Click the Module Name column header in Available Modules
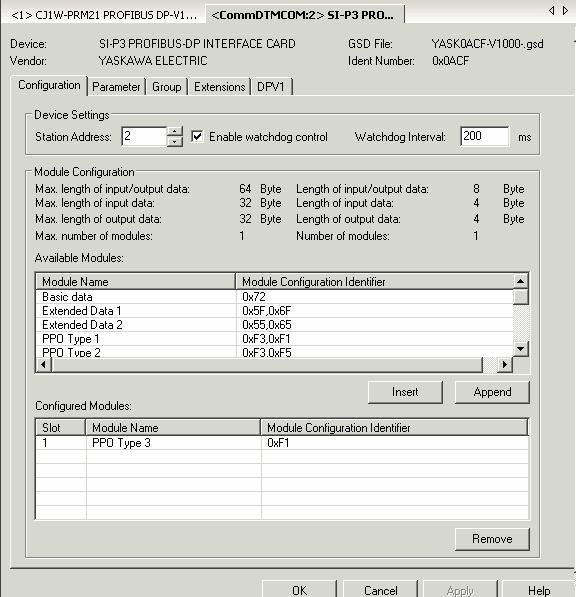 [136, 282]
